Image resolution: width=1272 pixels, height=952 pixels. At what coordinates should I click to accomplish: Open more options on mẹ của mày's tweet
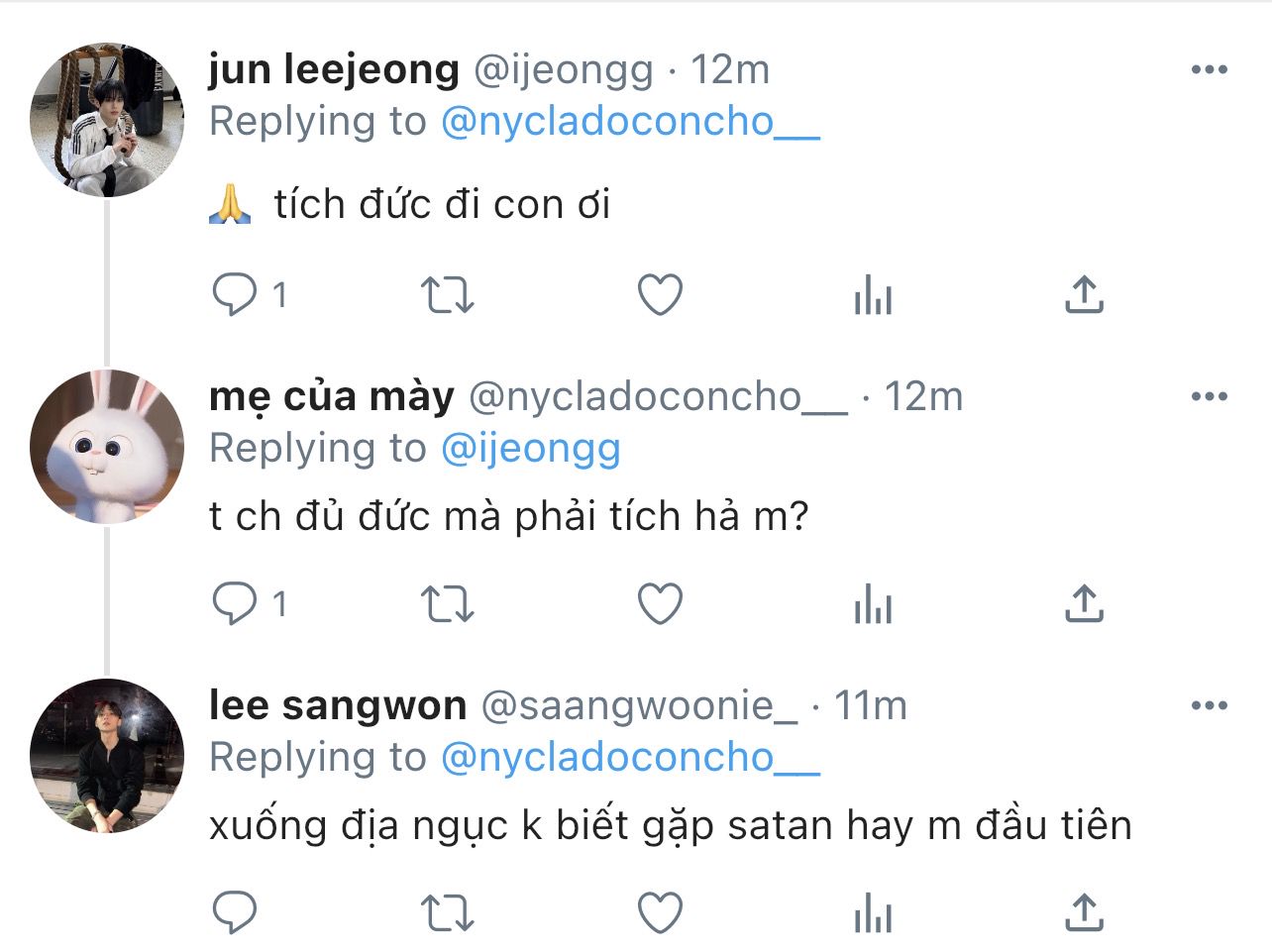1209,396
